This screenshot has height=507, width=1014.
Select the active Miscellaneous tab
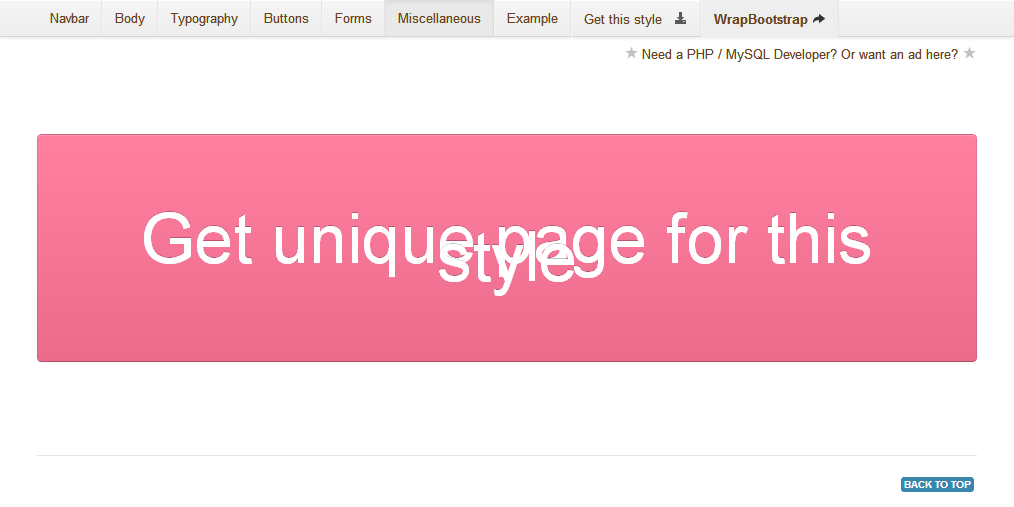[x=439, y=19]
